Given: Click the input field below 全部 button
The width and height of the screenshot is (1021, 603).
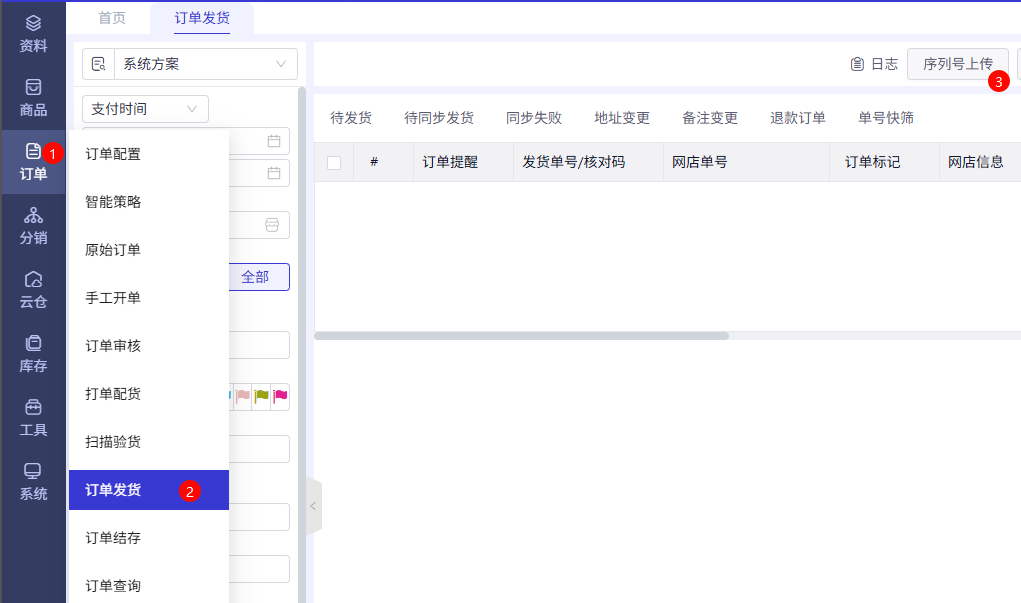Looking at the screenshot, I should [x=259, y=345].
